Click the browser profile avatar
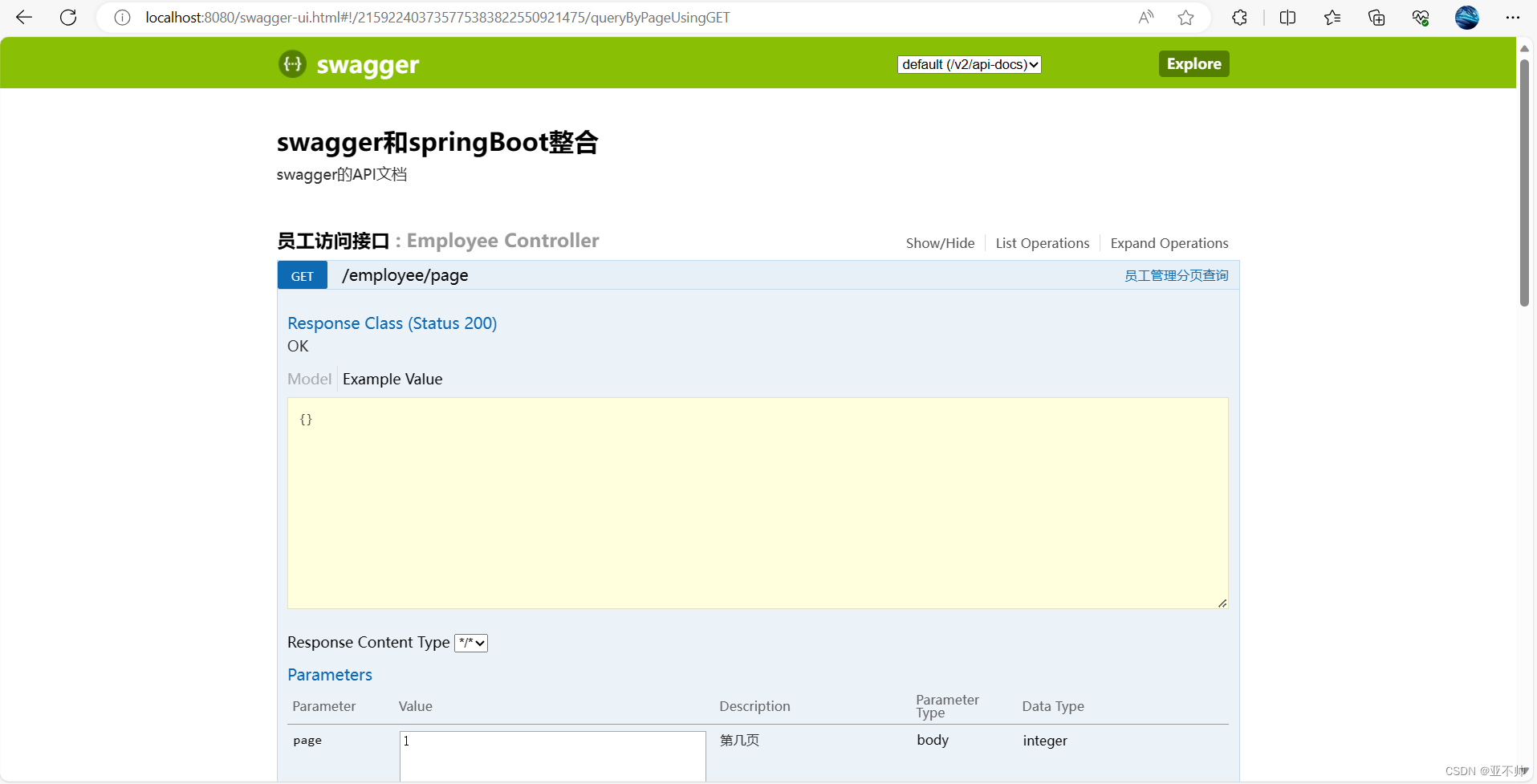Image resolution: width=1537 pixels, height=784 pixels. 1468,17
